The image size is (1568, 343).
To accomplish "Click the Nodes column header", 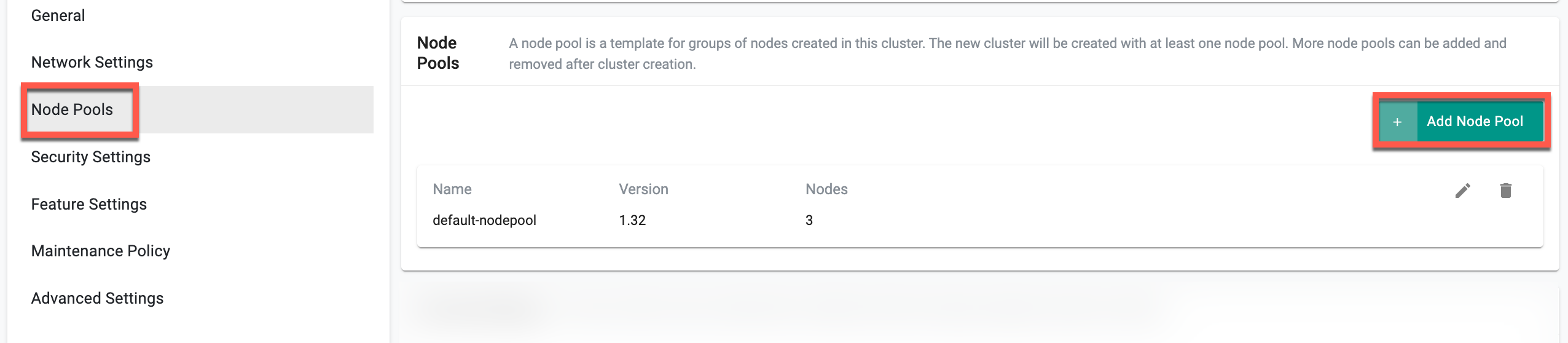I will (x=826, y=189).
